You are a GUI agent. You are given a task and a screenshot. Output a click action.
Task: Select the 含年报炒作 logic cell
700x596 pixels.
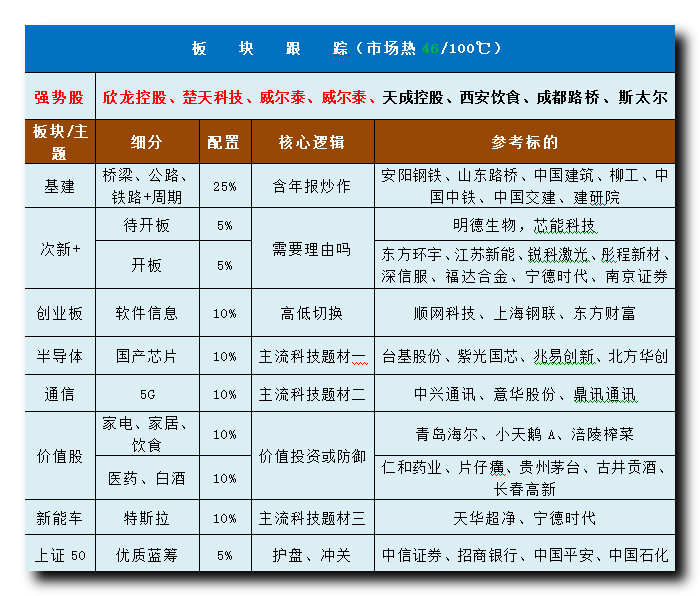click(311, 186)
